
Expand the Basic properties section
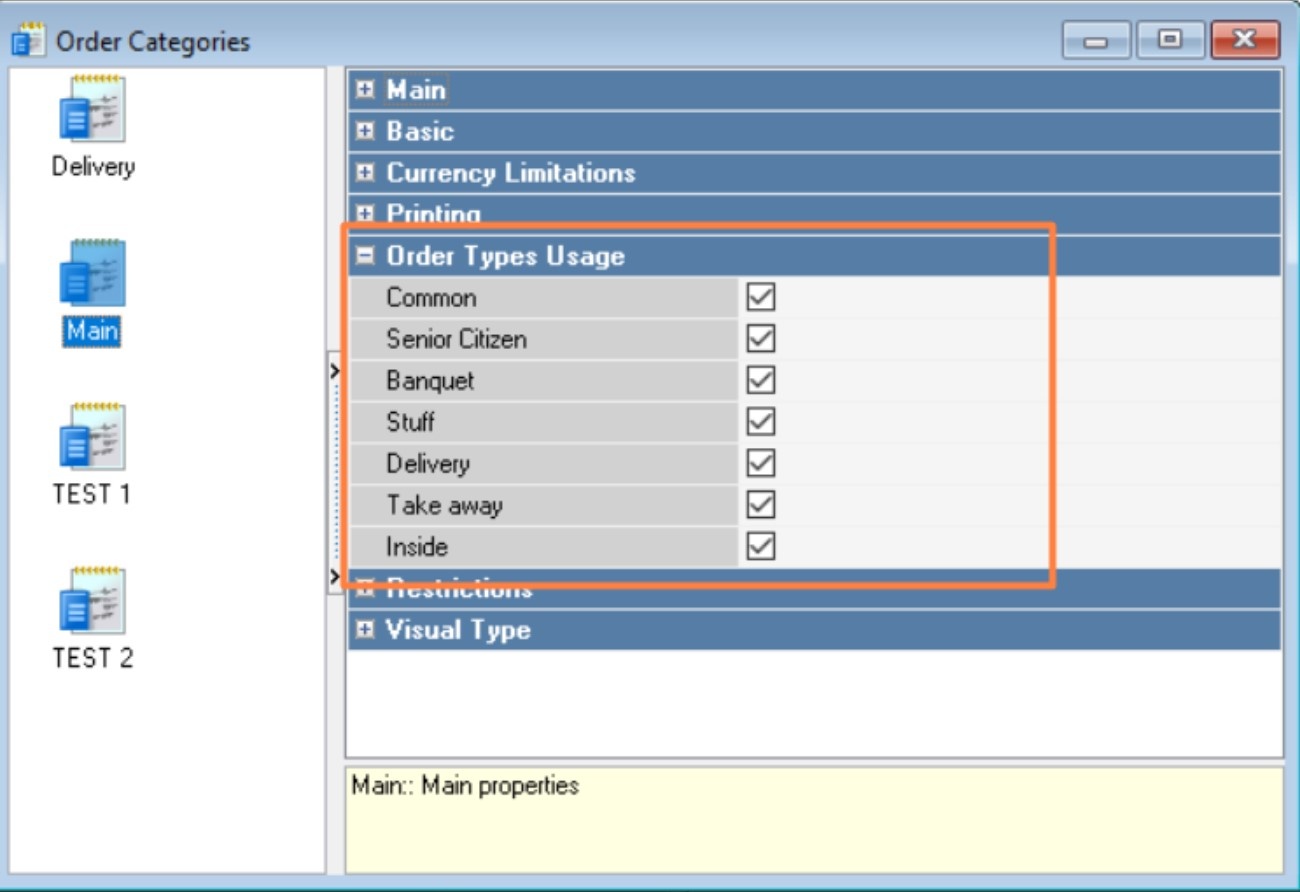[x=365, y=131]
